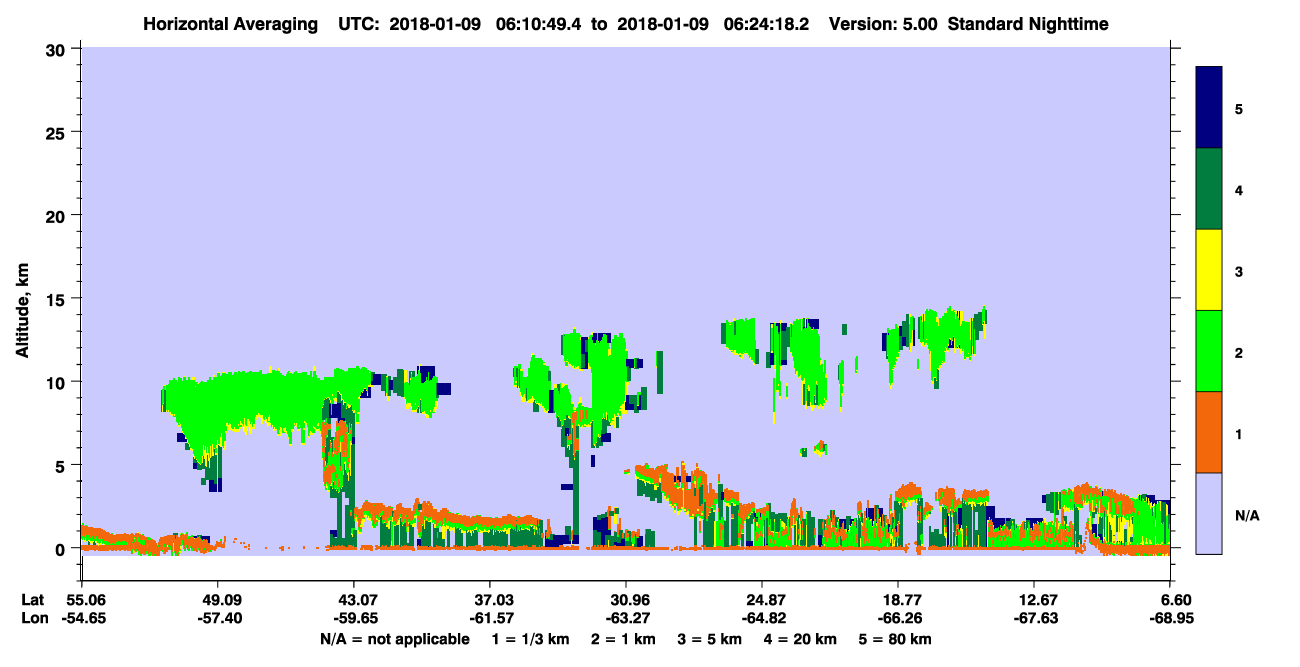The height and width of the screenshot is (667, 1300).
Task: Click the end time '06:24:18.2' in title
Action: pyautogui.click(x=766, y=24)
